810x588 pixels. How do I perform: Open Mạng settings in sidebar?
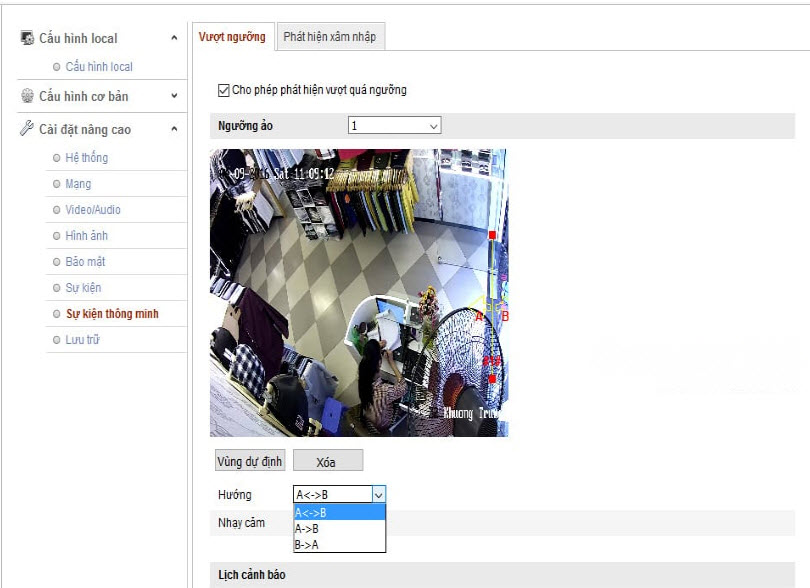[x=78, y=184]
